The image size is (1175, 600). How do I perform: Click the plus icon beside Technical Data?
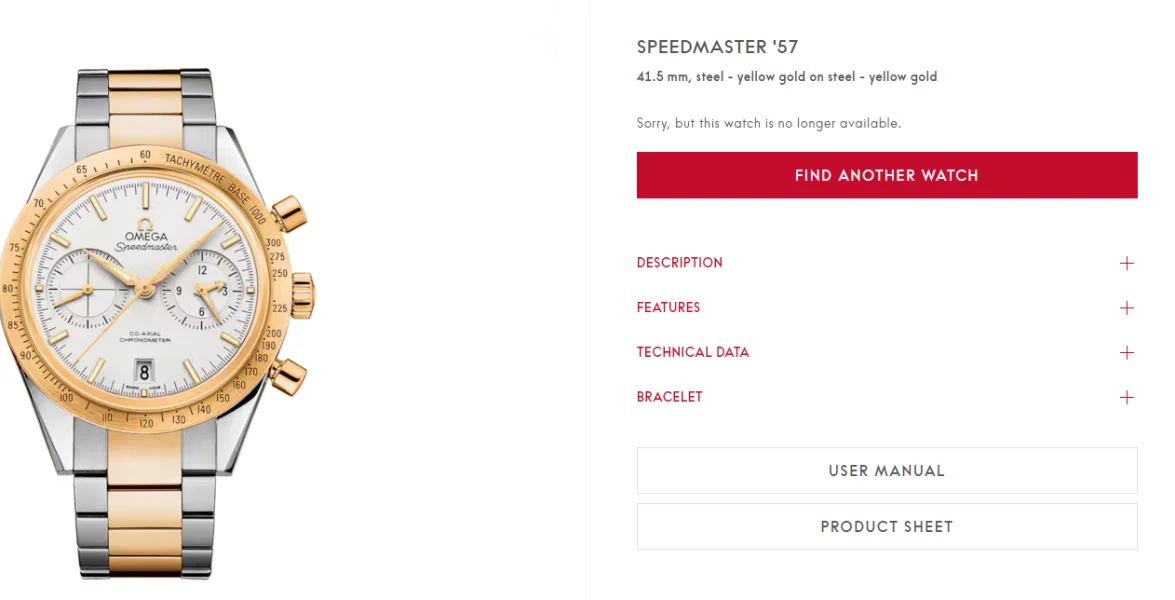[x=1127, y=353]
